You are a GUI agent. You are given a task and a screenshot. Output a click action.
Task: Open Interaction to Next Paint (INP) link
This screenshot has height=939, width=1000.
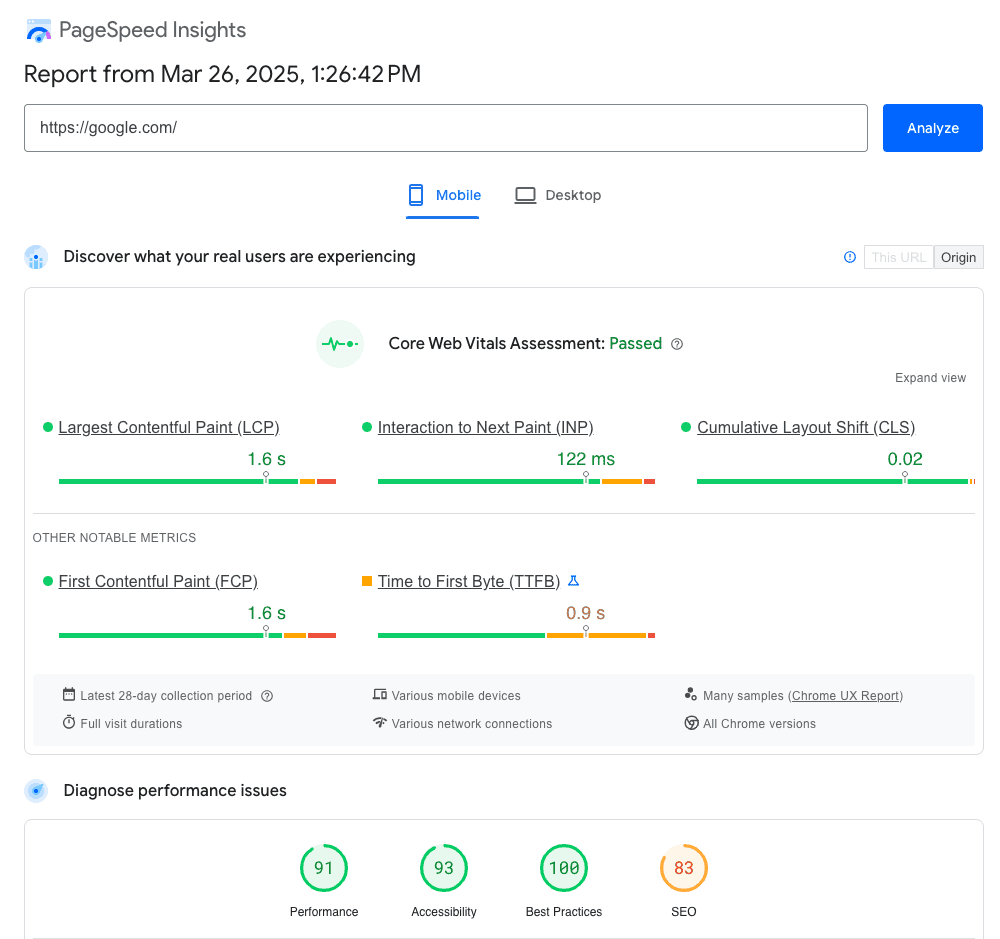coord(485,427)
